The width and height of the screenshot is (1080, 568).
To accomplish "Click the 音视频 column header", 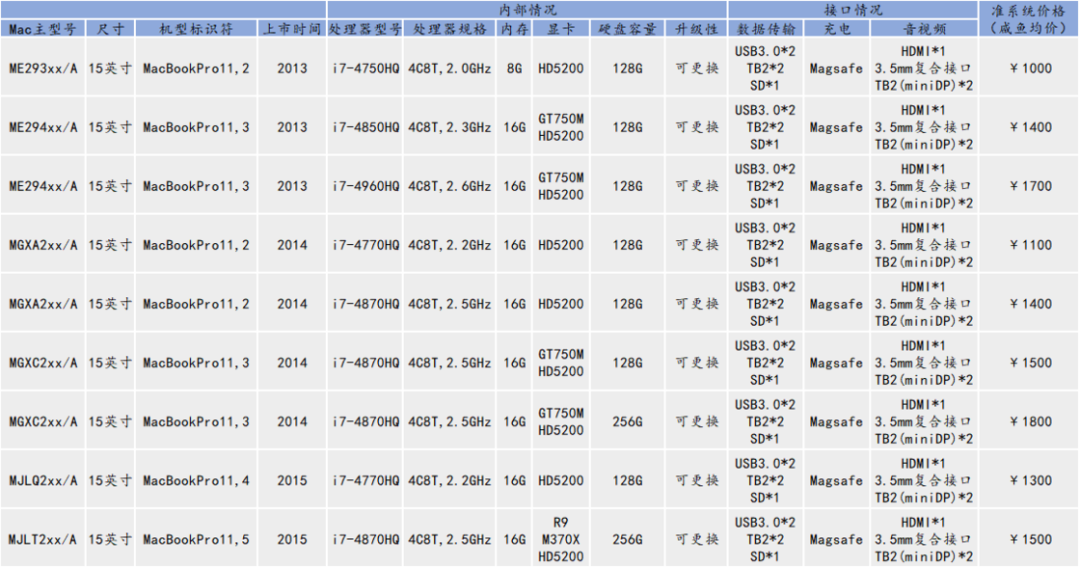I will coord(924,29).
